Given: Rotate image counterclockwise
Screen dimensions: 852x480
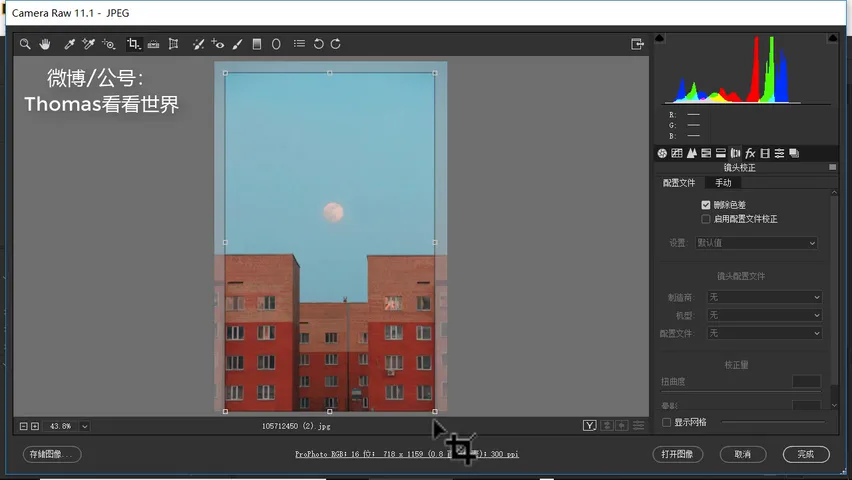Looking at the screenshot, I should tap(318, 44).
